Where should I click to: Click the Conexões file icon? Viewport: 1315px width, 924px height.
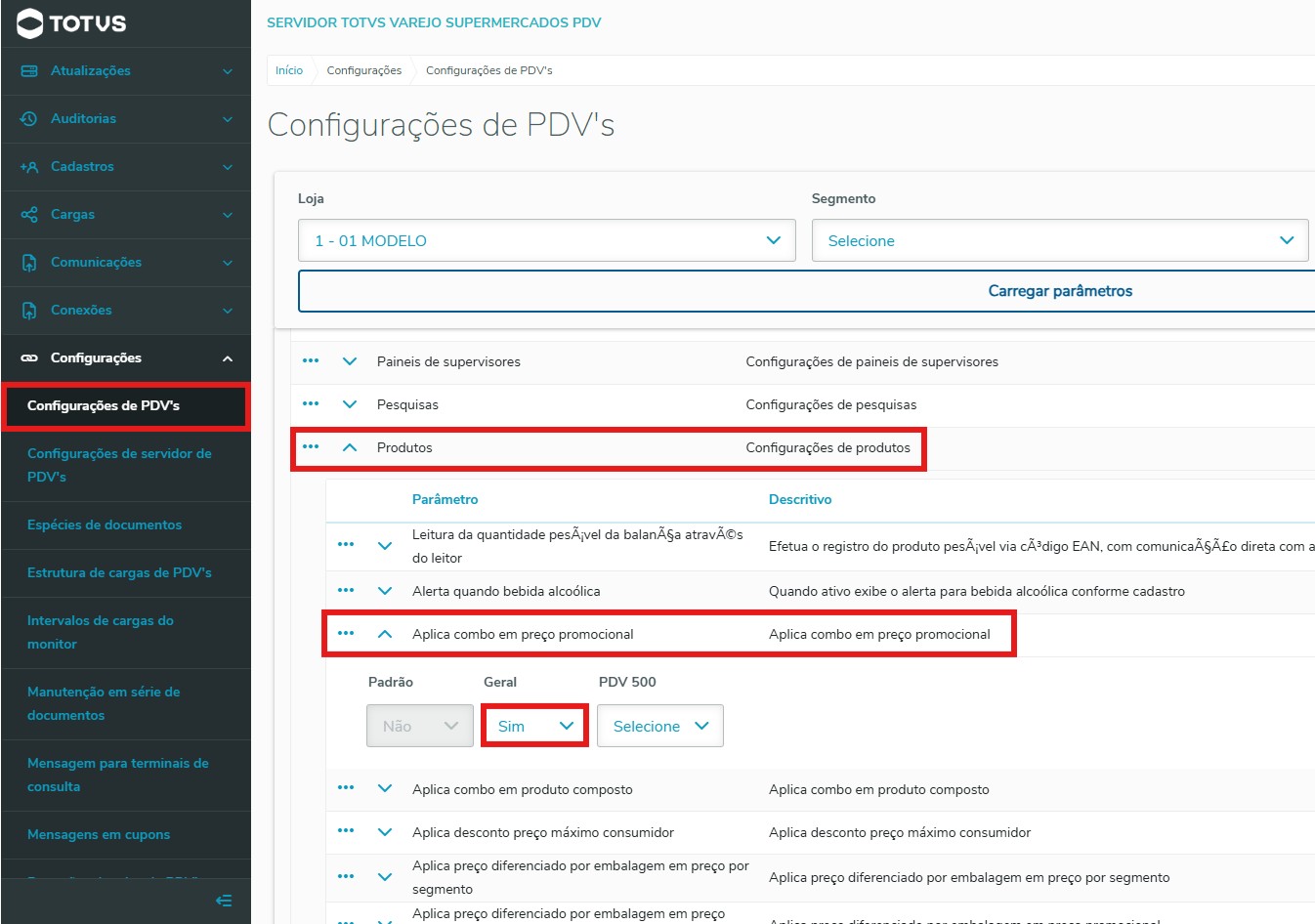(29, 311)
